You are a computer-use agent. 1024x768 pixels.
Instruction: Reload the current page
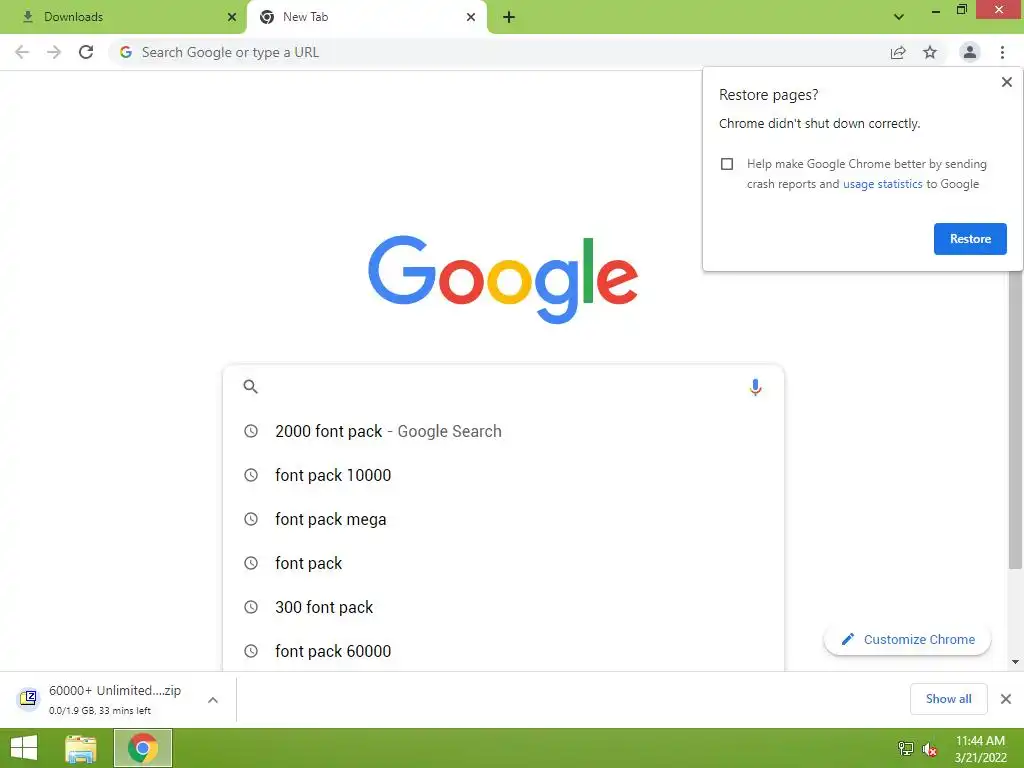click(x=86, y=52)
